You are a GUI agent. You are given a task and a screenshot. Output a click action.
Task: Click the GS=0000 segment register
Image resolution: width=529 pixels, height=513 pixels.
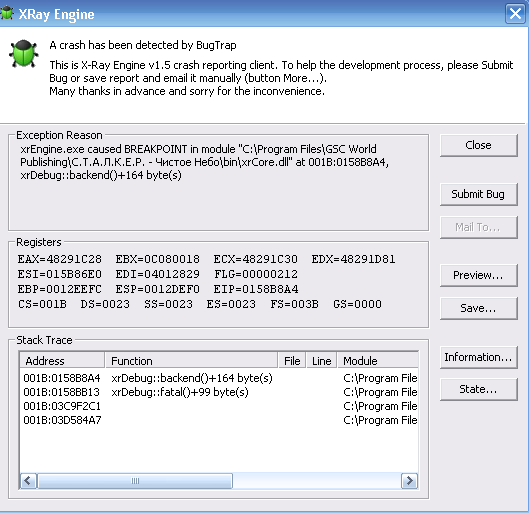pyautogui.click(x=357, y=304)
